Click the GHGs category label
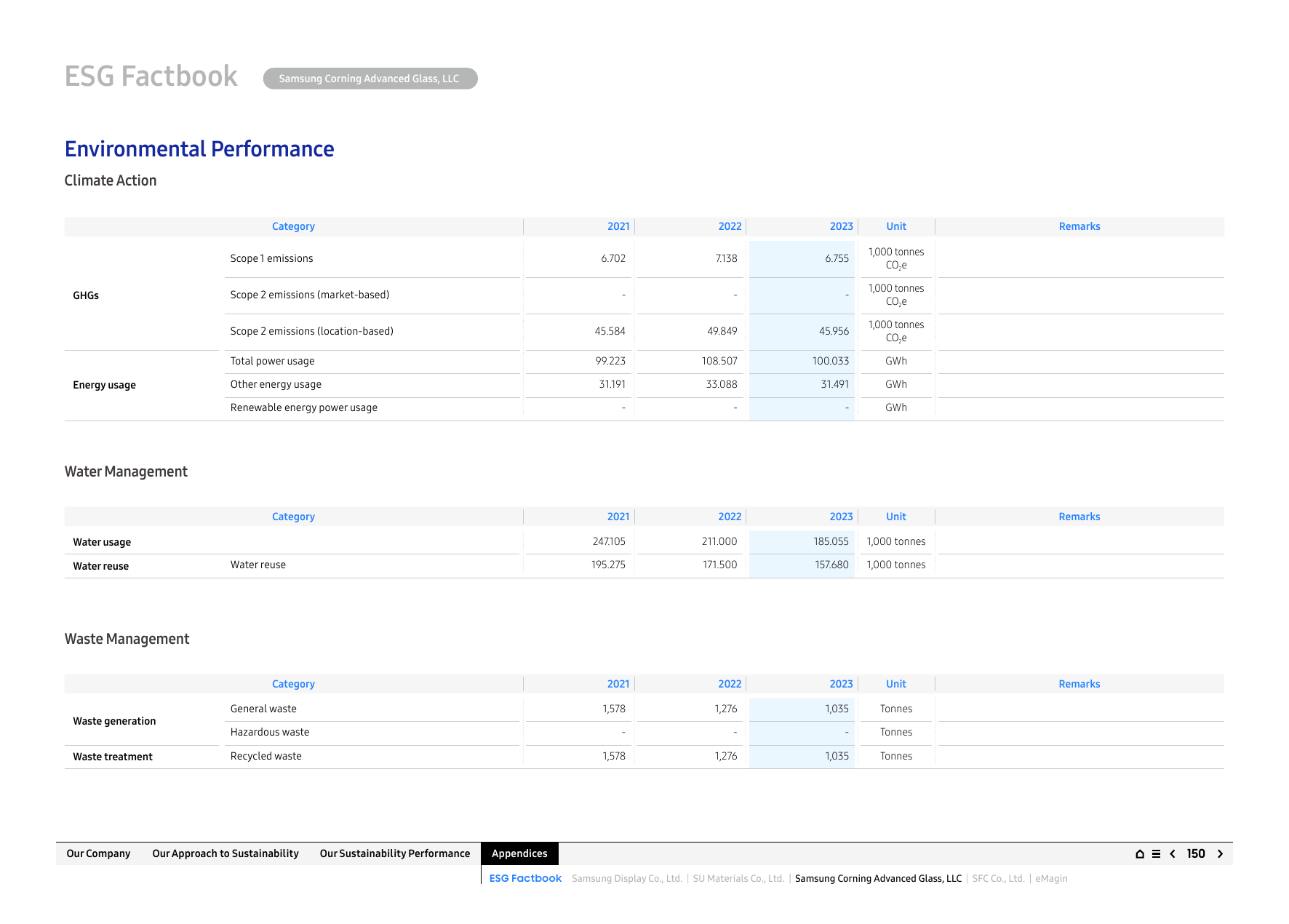Viewport: 1289px width, 924px height. click(x=86, y=295)
